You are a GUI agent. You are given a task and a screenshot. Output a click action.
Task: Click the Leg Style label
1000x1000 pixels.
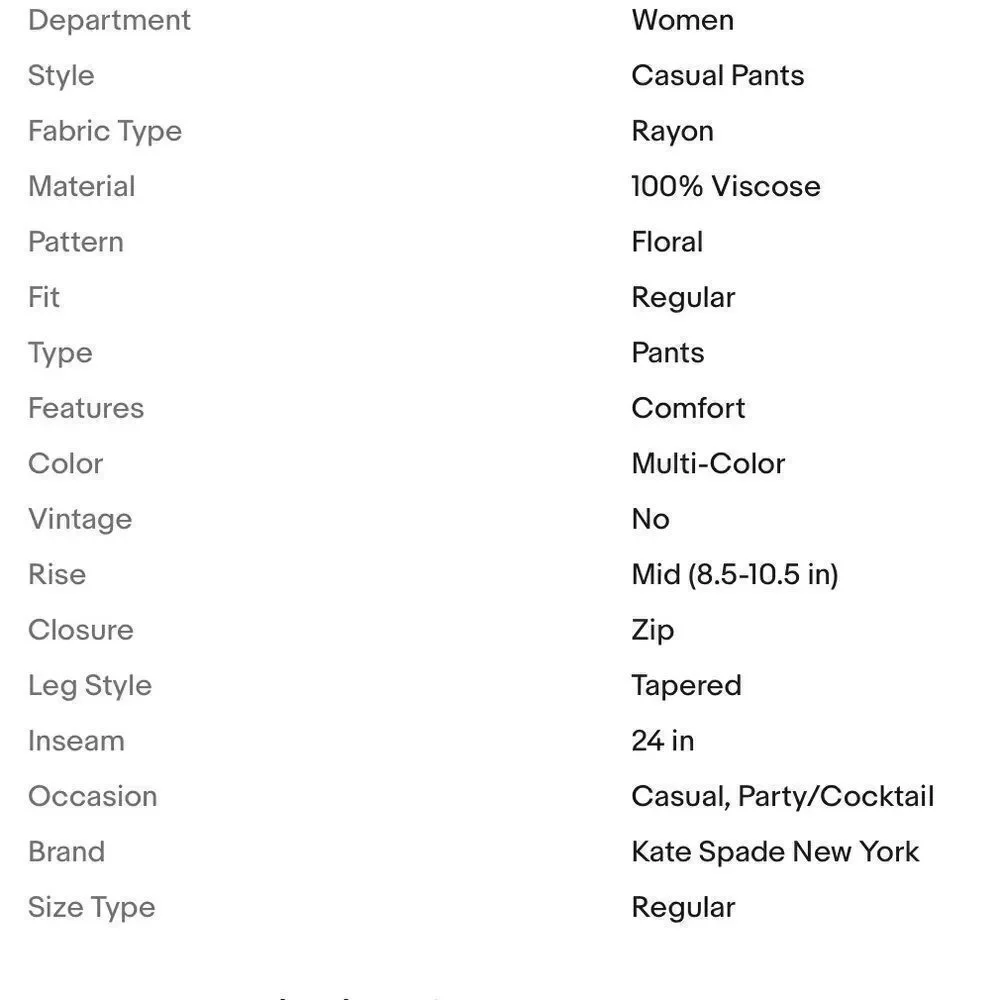pos(90,686)
